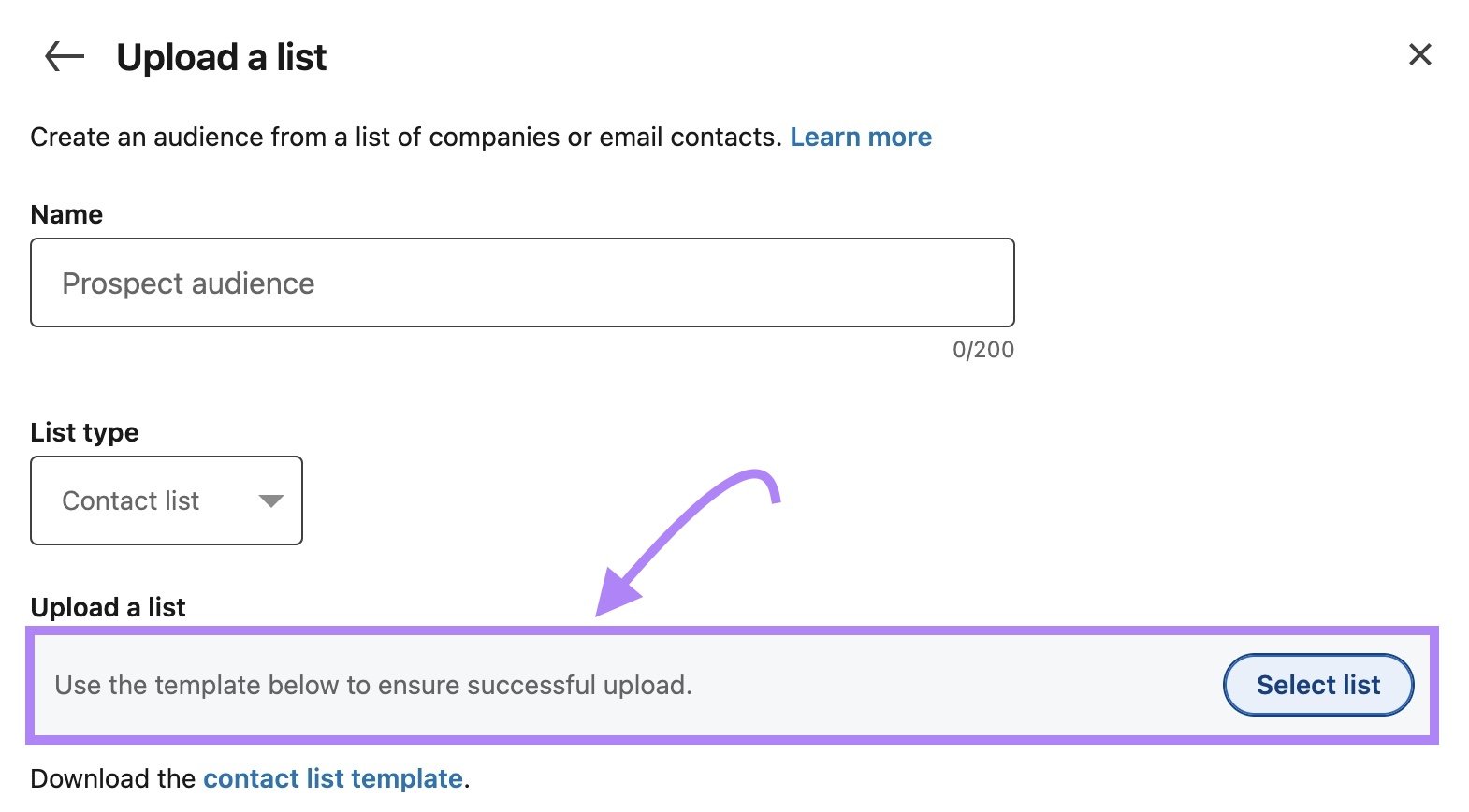Open the contact list template download link
1469x812 pixels.
(333, 778)
